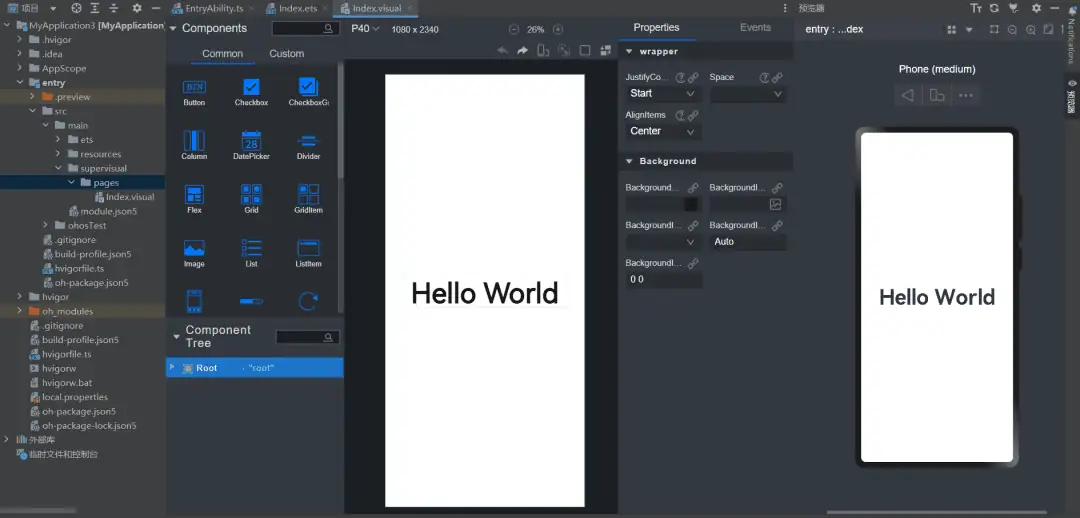Select the DatePicker component icon
1080x518 pixels.
(251, 142)
